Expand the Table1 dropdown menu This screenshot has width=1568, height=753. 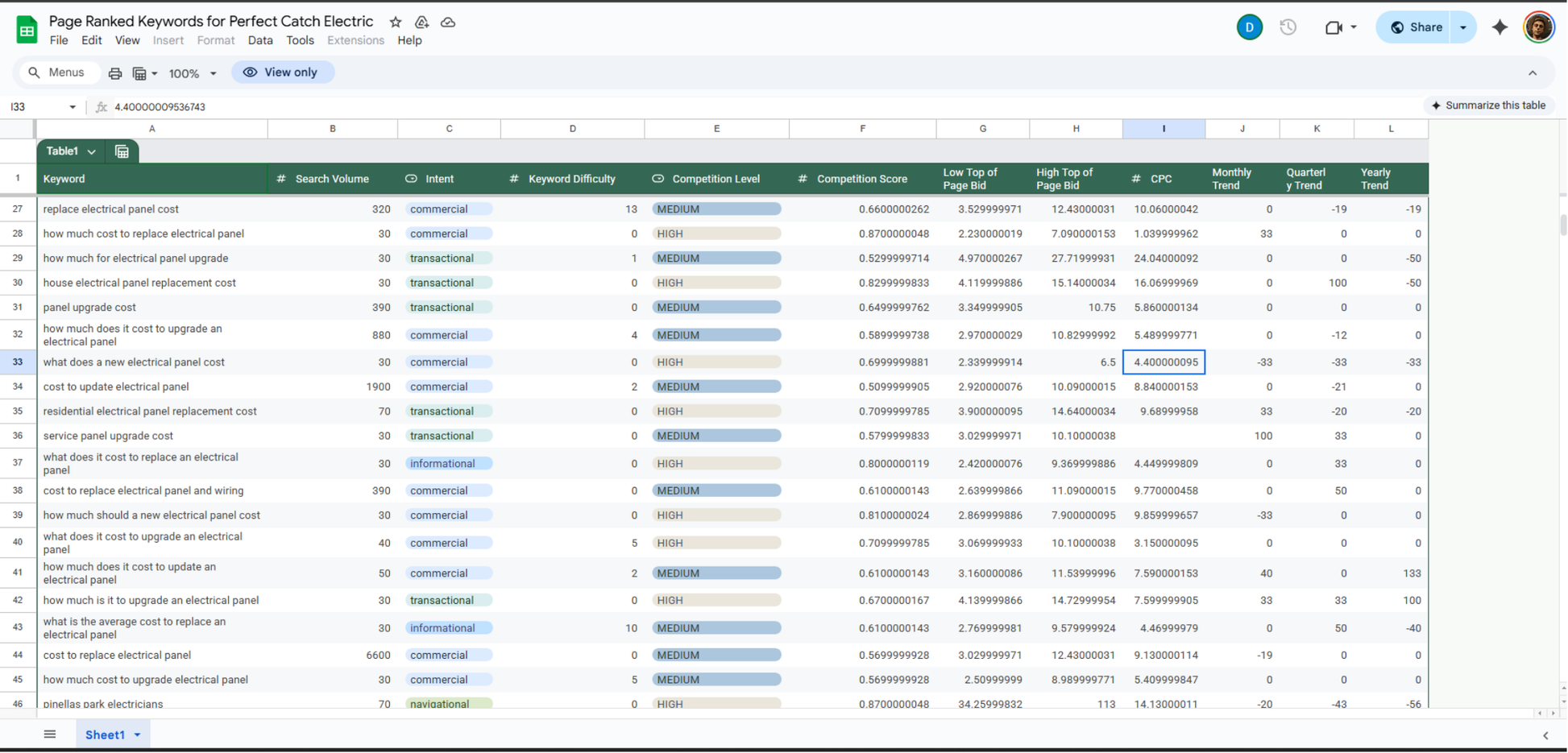coord(92,151)
